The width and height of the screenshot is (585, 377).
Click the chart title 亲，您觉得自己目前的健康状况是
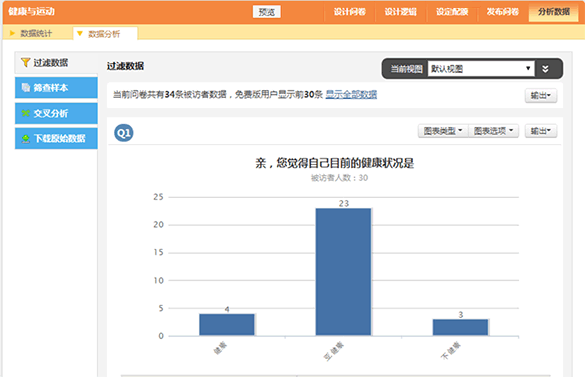[335, 163]
